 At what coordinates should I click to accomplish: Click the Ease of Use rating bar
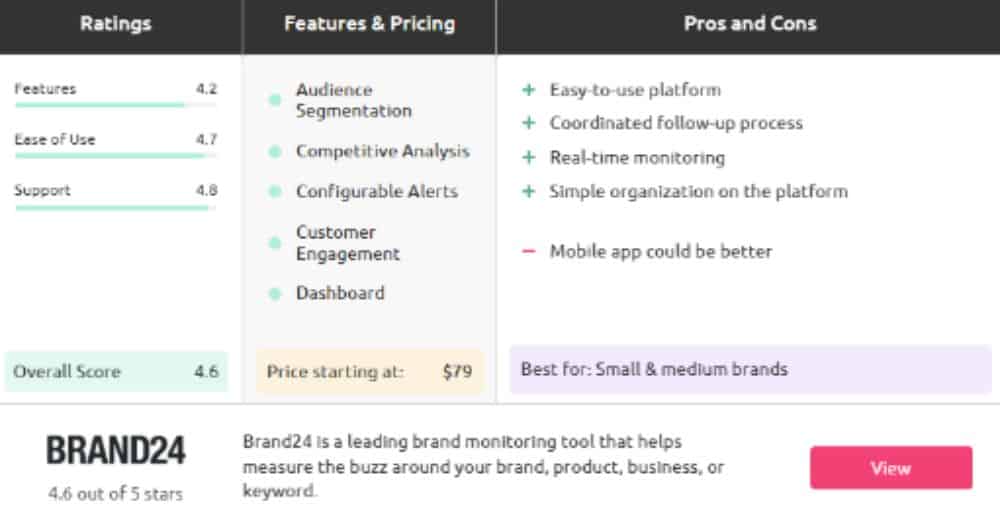pyautogui.click(x=115, y=156)
